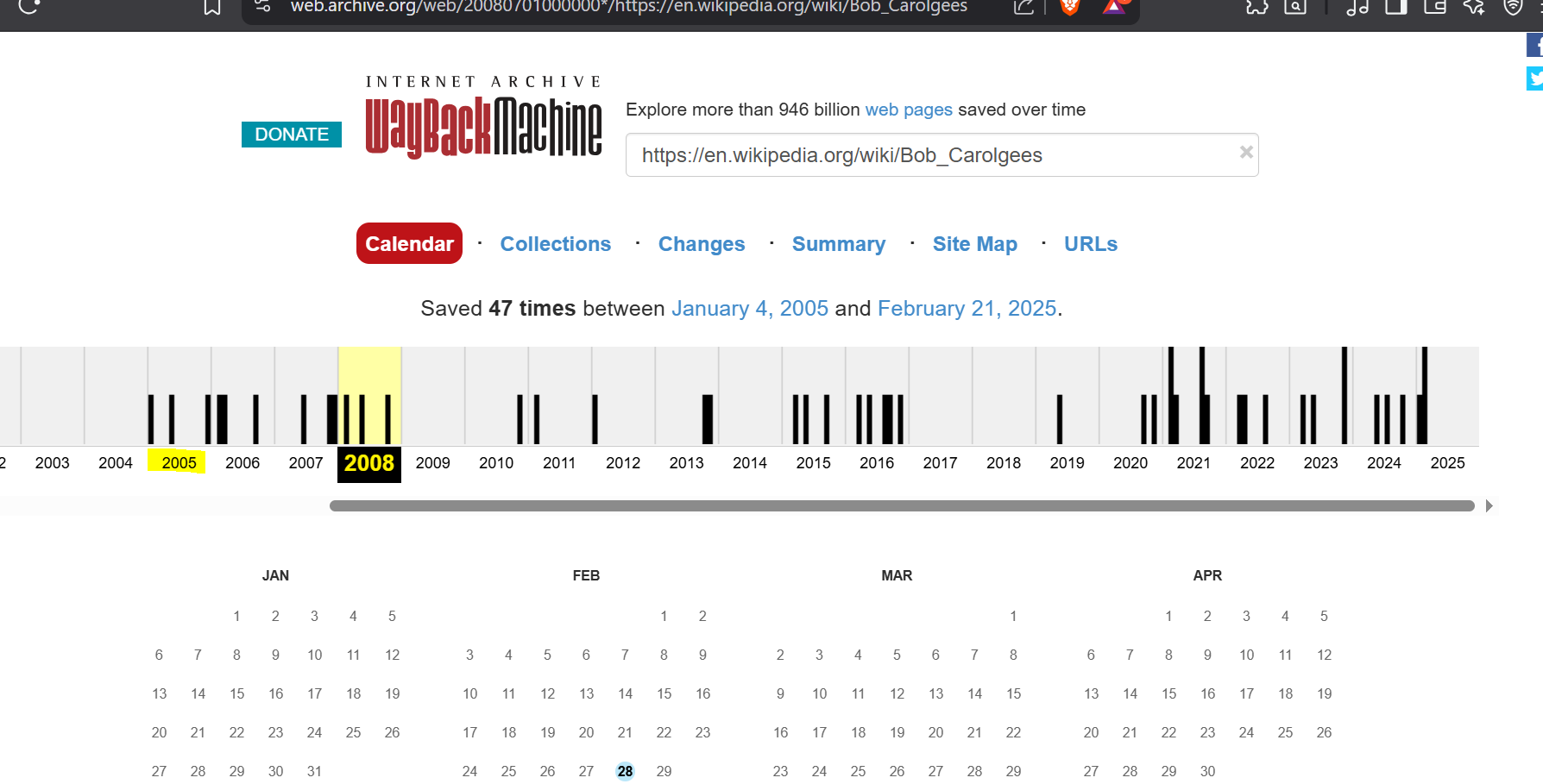Click the bookmark icon beside the address bar
Viewport: 1543px width, 784px height.
tap(212, 7)
